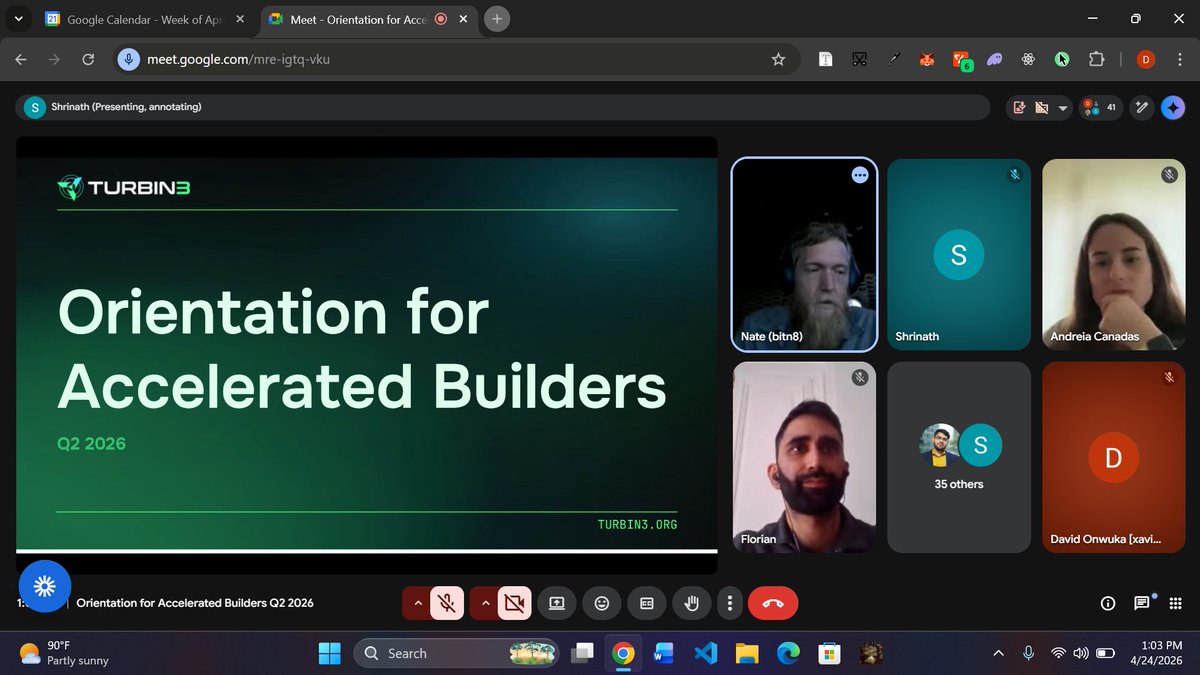Open options on Nate (bitn8) tile
This screenshot has height=675, width=1200.
pos(860,175)
